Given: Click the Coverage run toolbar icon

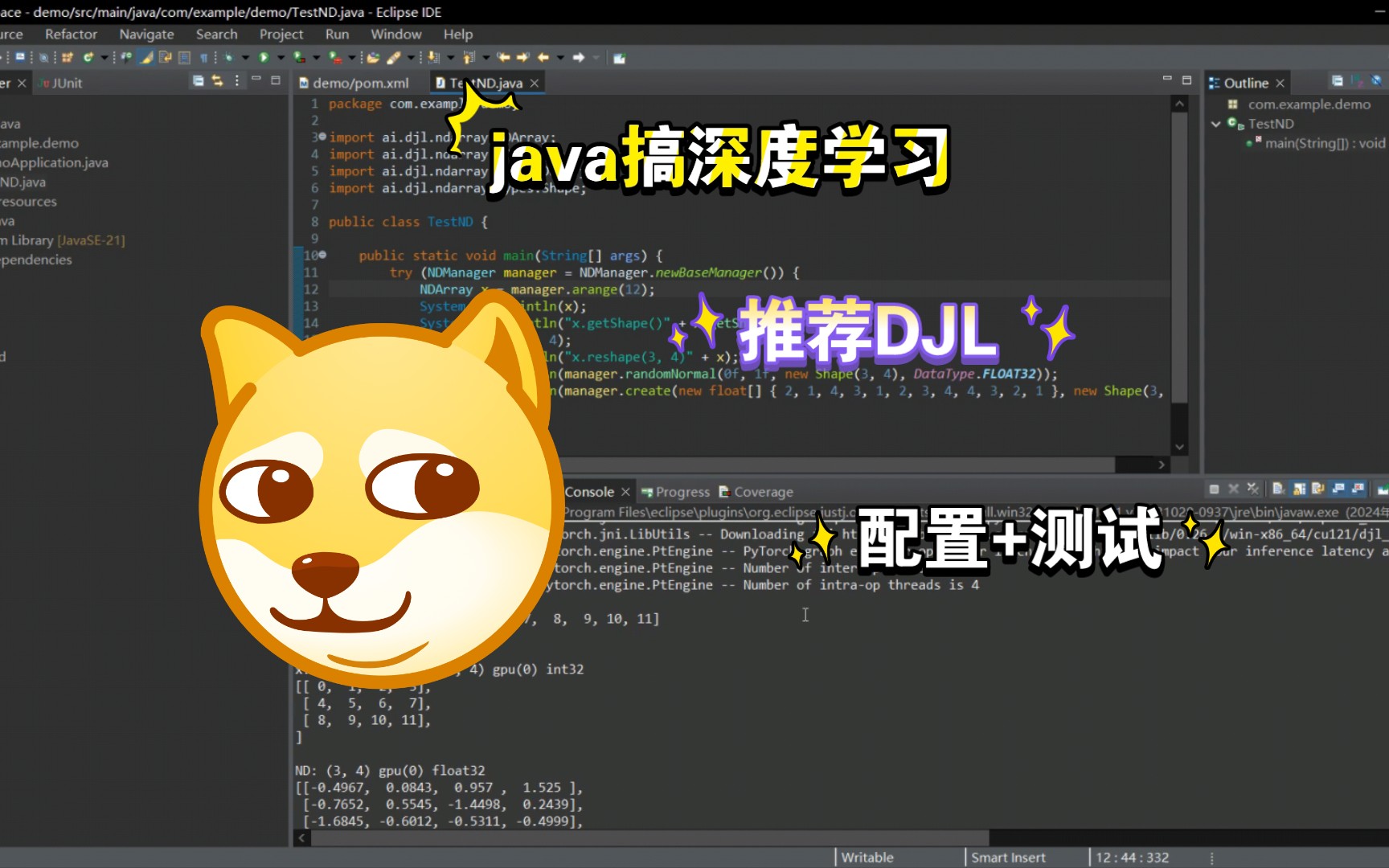Looking at the screenshot, I should pyautogui.click(x=299, y=57).
